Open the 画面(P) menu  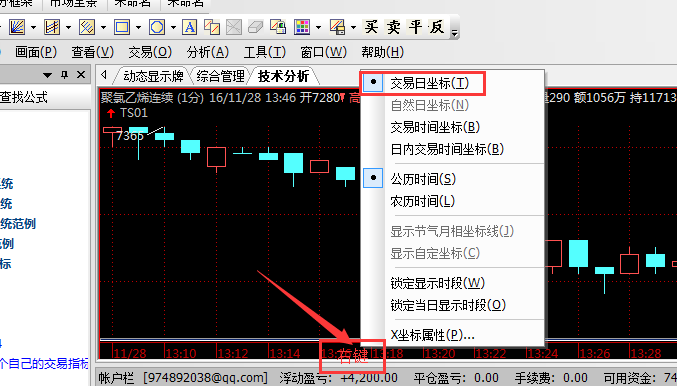coord(36,52)
